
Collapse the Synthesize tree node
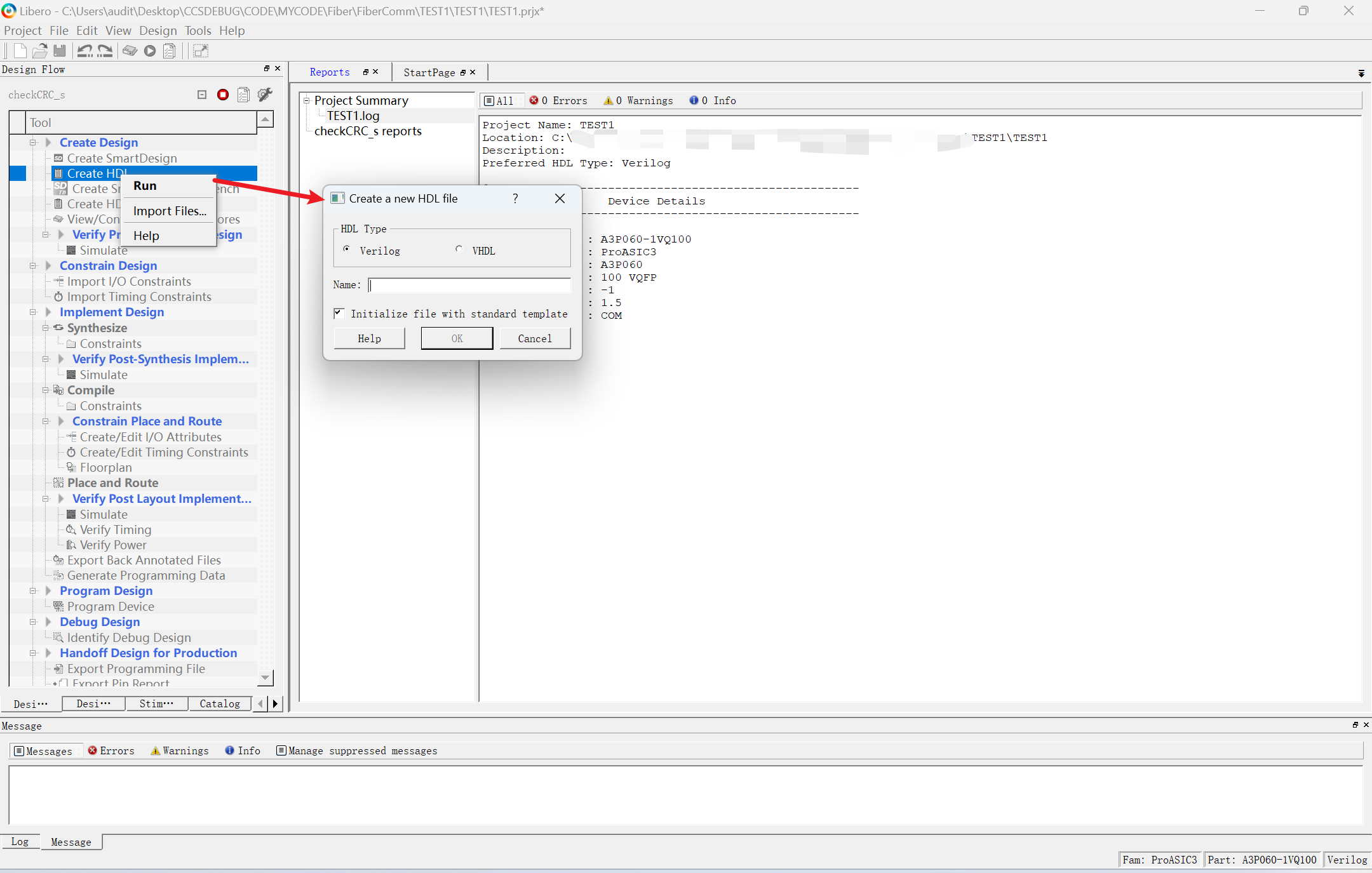click(x=46, y=328)
